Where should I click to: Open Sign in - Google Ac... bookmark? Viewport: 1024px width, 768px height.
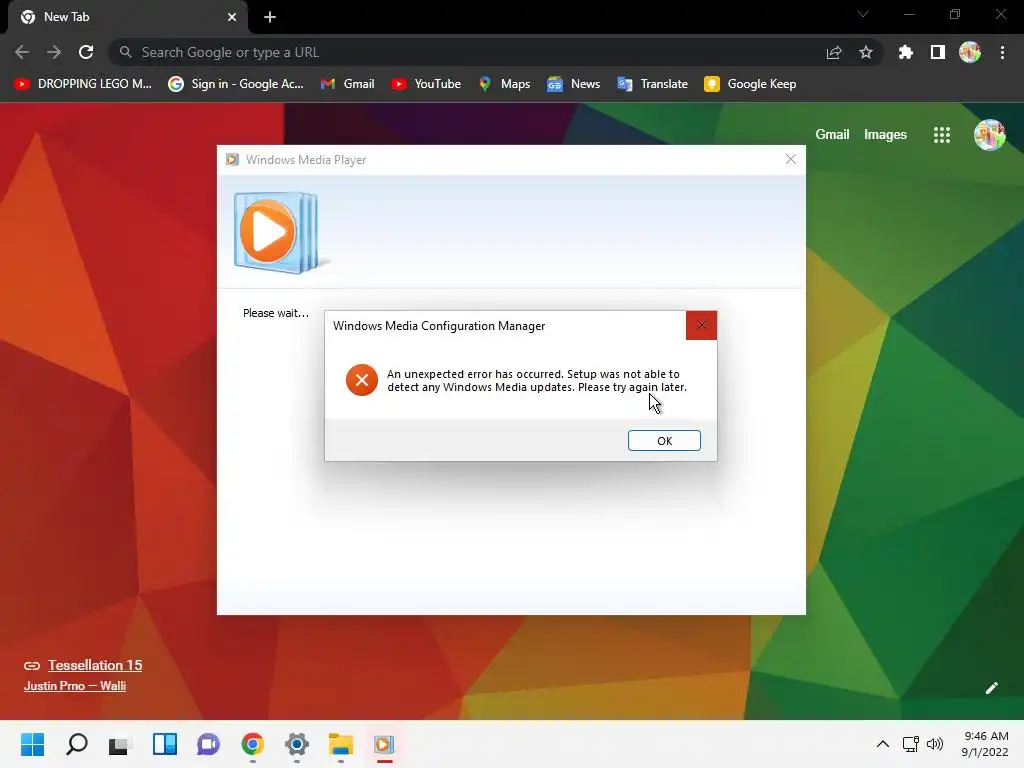[236, 84]
